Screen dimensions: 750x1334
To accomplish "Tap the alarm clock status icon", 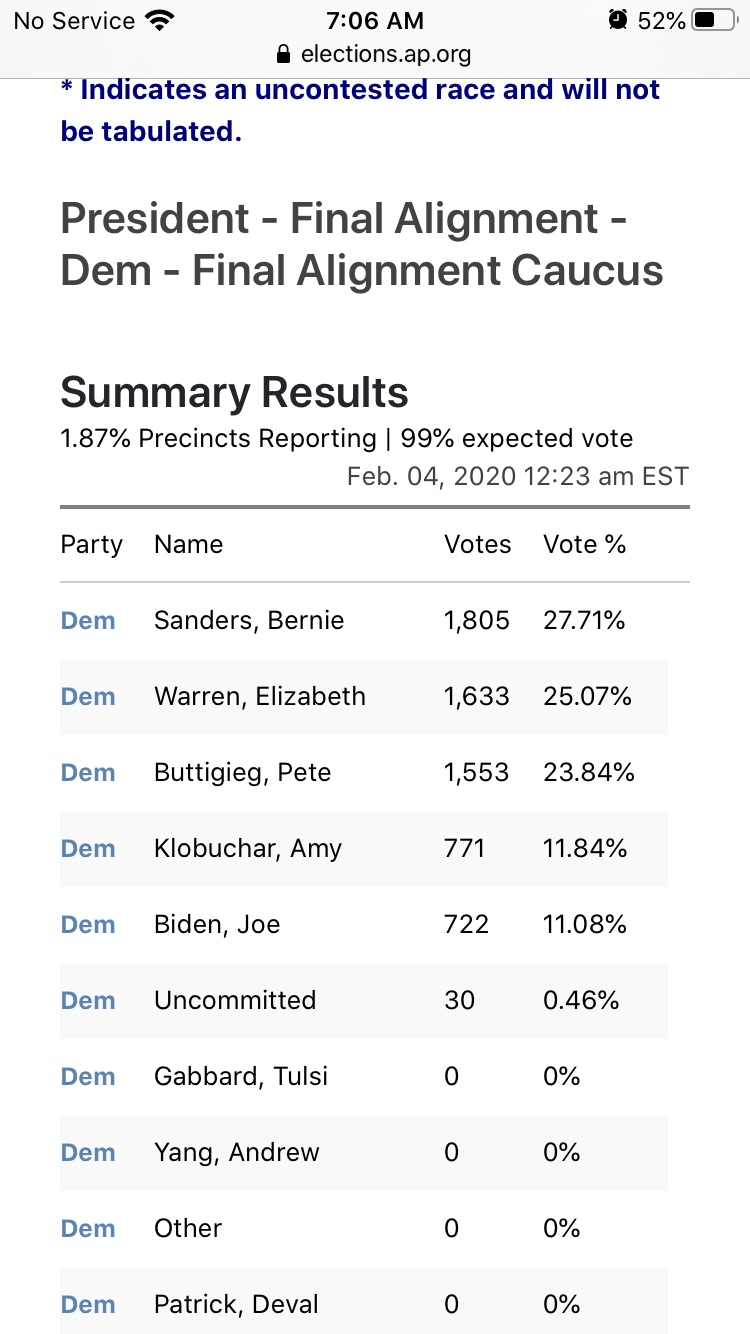I will click(618, 20).
